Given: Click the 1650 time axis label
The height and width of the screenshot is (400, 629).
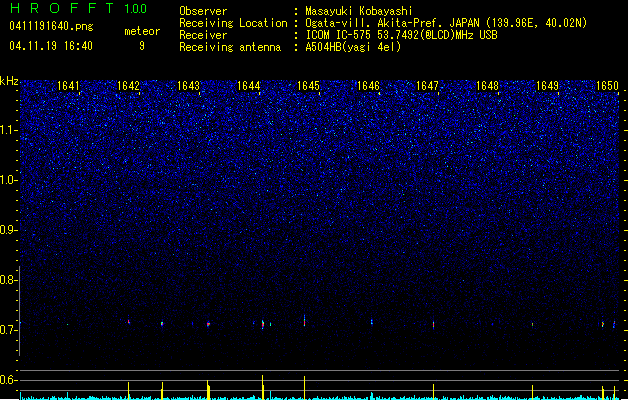Looking at the screenshot, I should point(607,86).
